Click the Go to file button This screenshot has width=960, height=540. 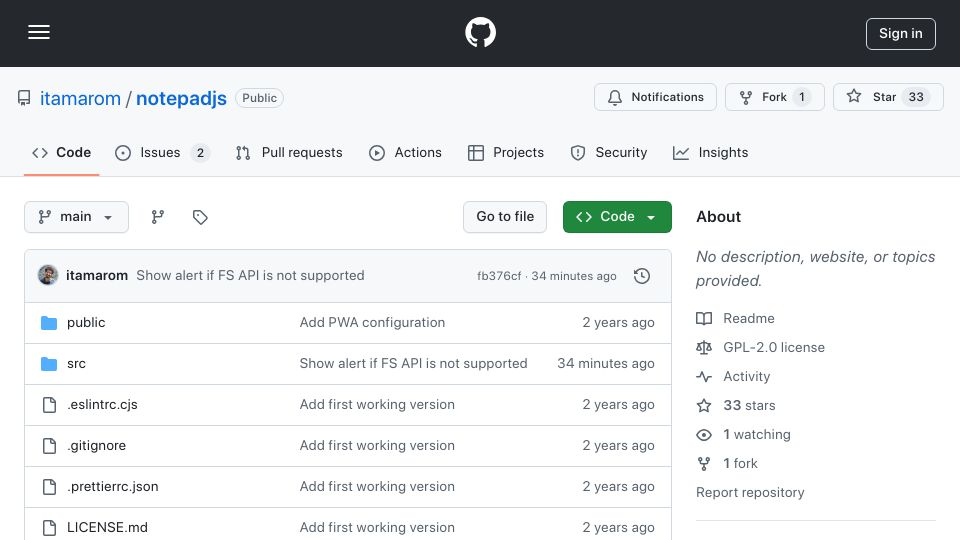(505, 217)
